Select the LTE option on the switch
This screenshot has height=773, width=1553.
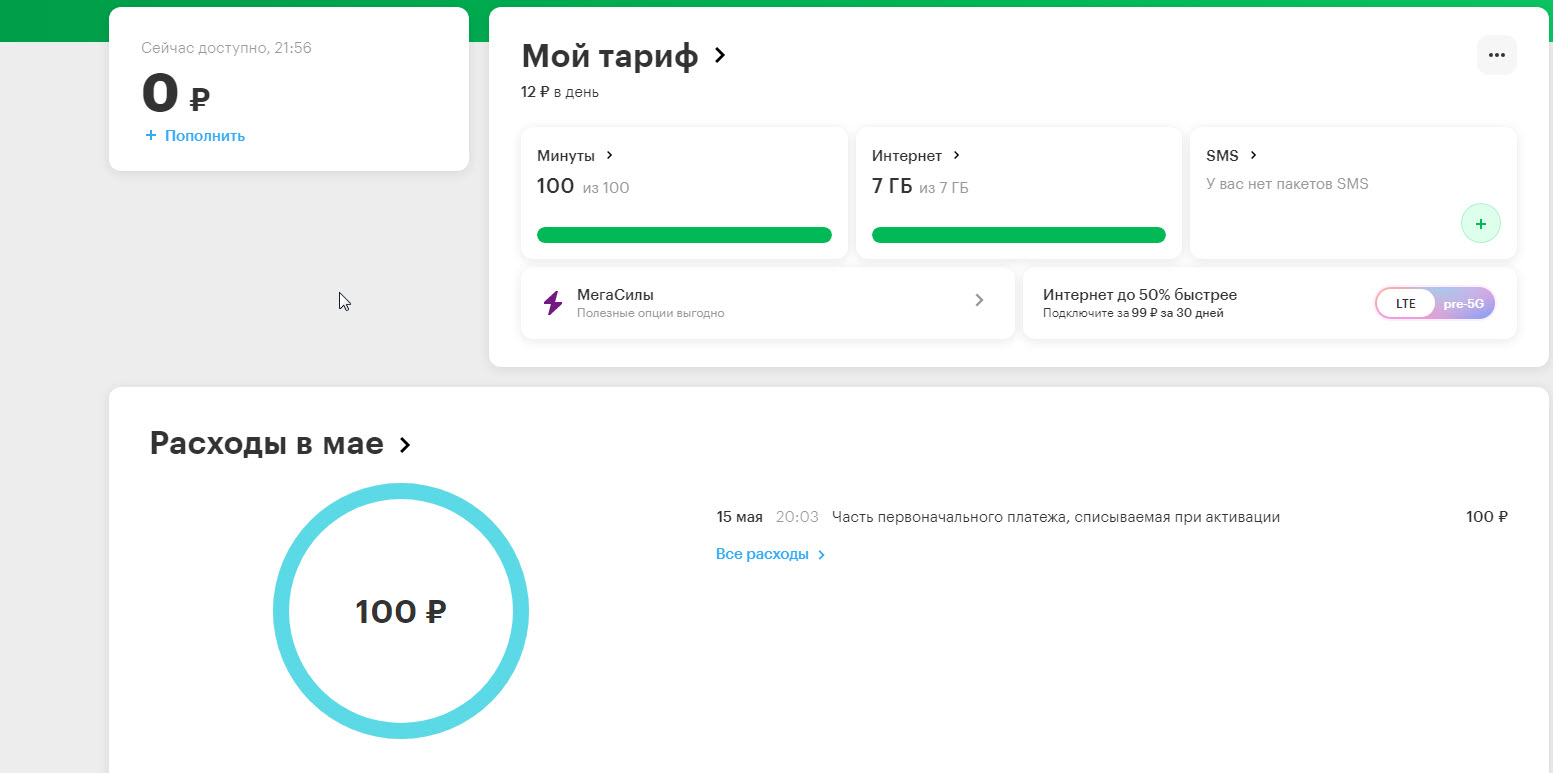(x=1406, y=303)
